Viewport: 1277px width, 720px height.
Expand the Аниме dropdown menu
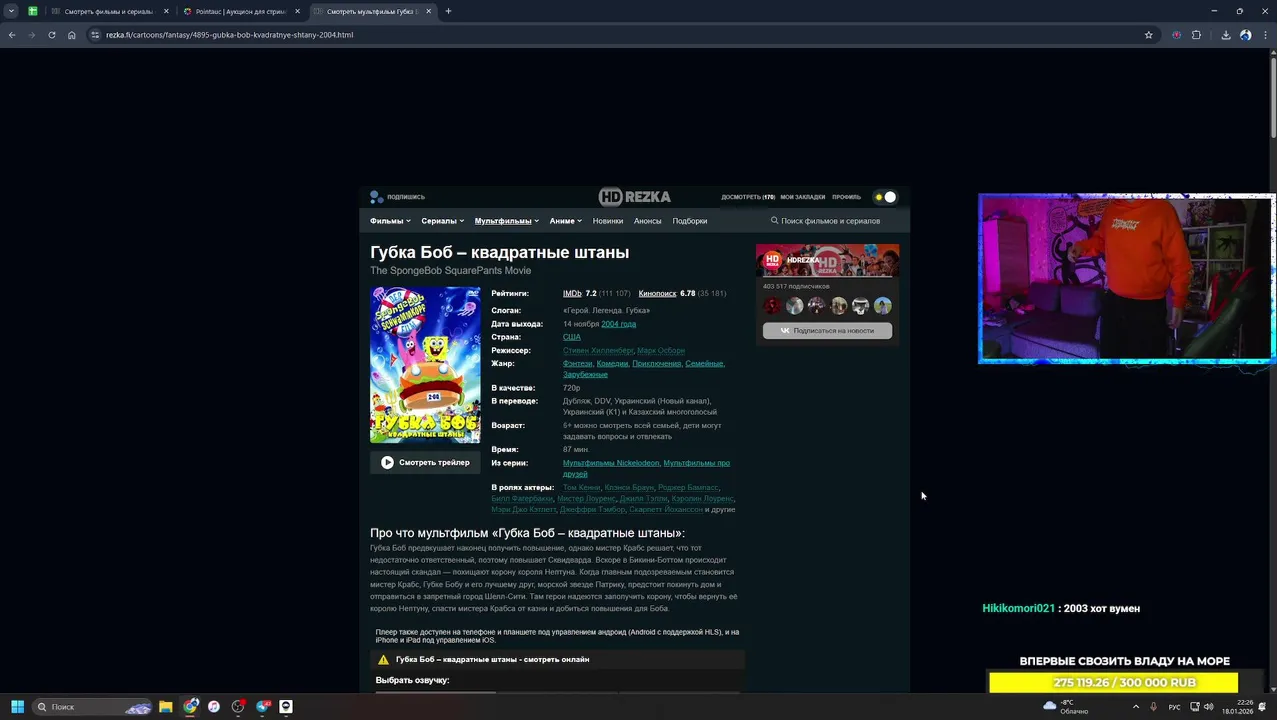[x=565, y=221]
